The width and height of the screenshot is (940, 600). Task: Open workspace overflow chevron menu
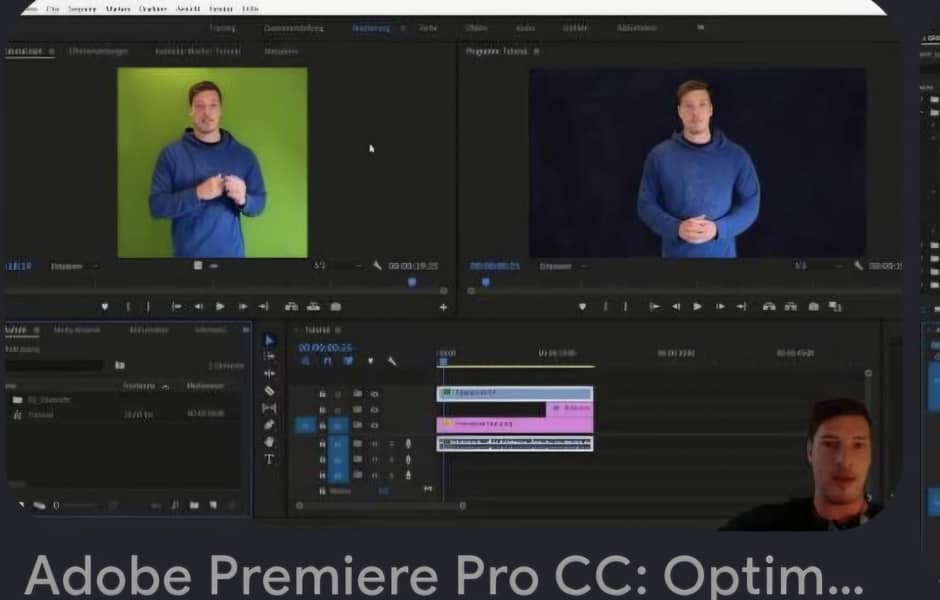click(x=700, y=28)
